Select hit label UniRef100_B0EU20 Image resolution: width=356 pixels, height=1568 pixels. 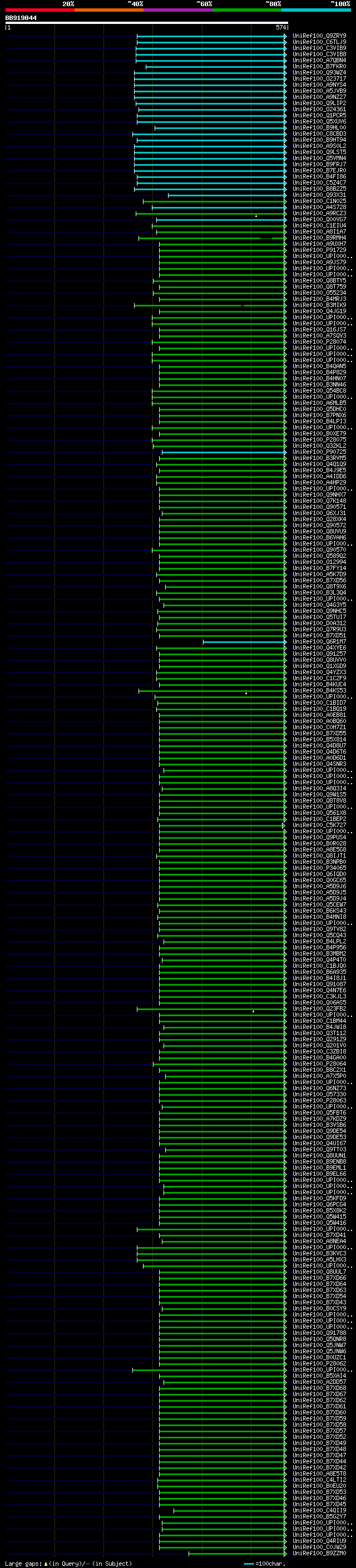319,1486
